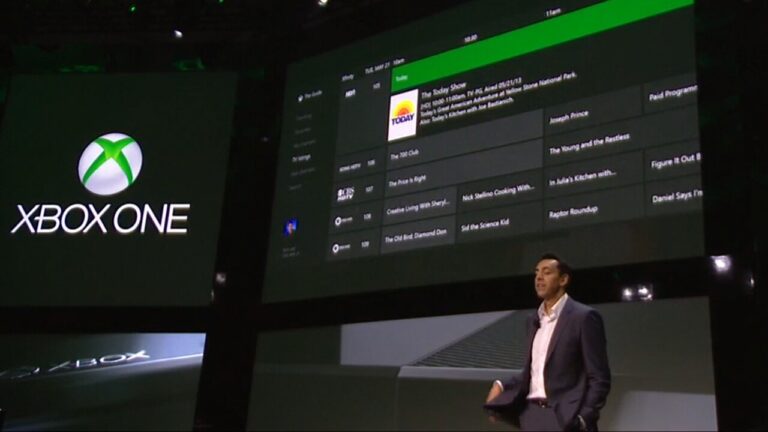Select Nick Stellino Cooking With program
The image size is (768, 432).
500,192
